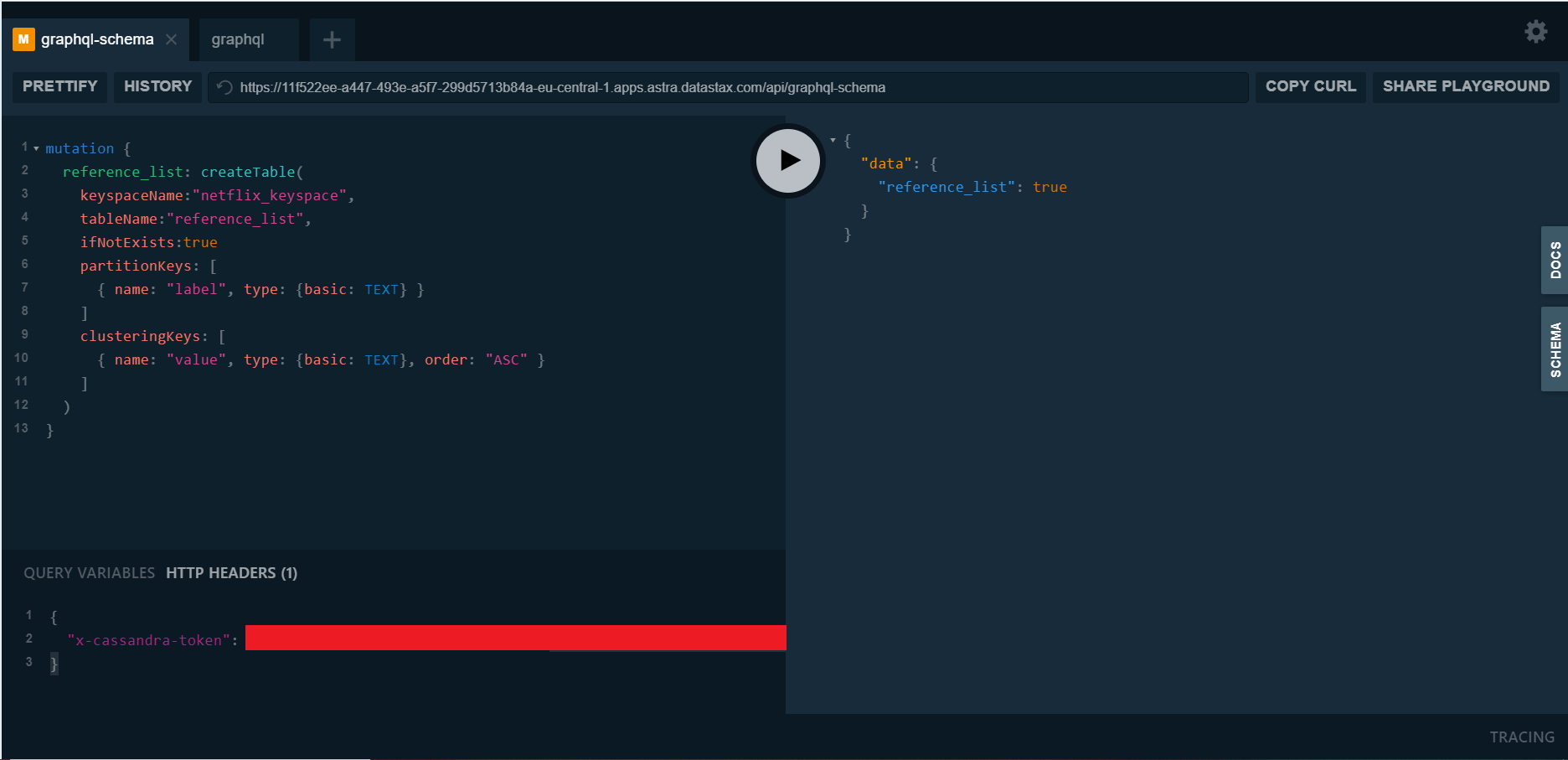Close the graphql-schema tab with its x icon
This screenshot has width=1568, height=760.
click(x=172, y=39)
